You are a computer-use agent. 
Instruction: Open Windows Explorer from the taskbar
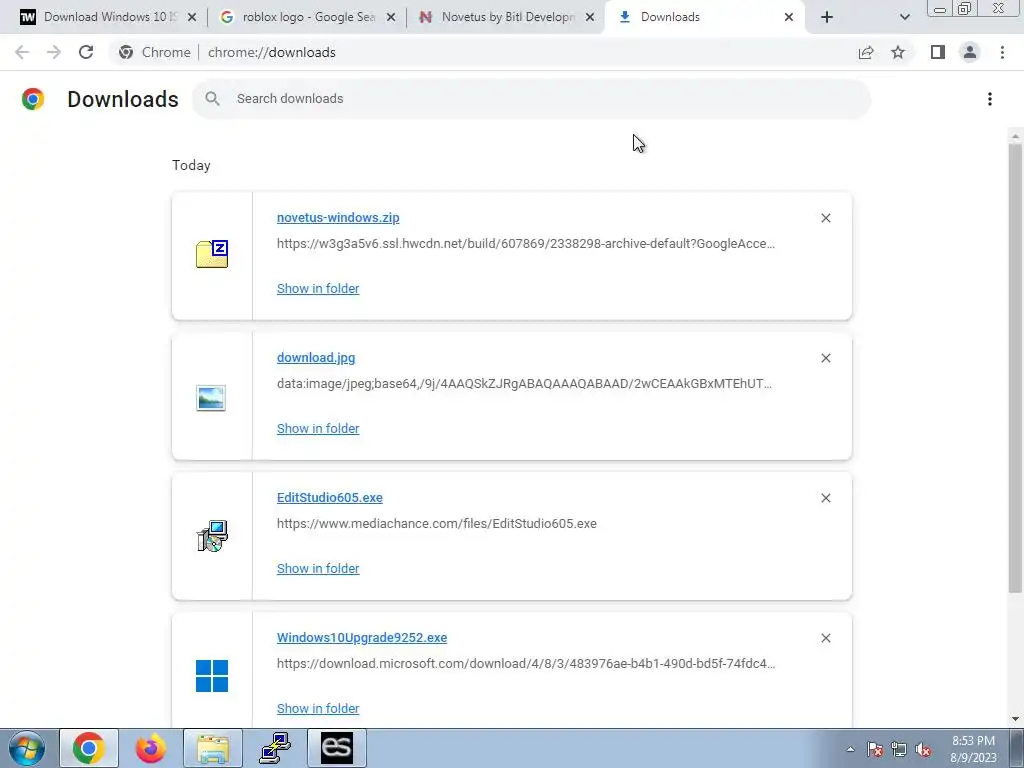[x=213, y=748]
